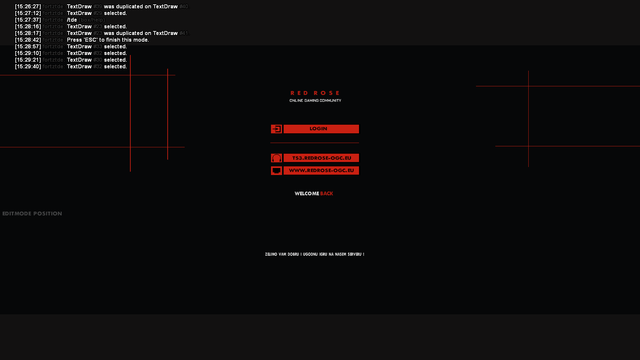640x360 pixels.
Task: Click the 'EDITMODE POSITION' label
Action: 32,213
